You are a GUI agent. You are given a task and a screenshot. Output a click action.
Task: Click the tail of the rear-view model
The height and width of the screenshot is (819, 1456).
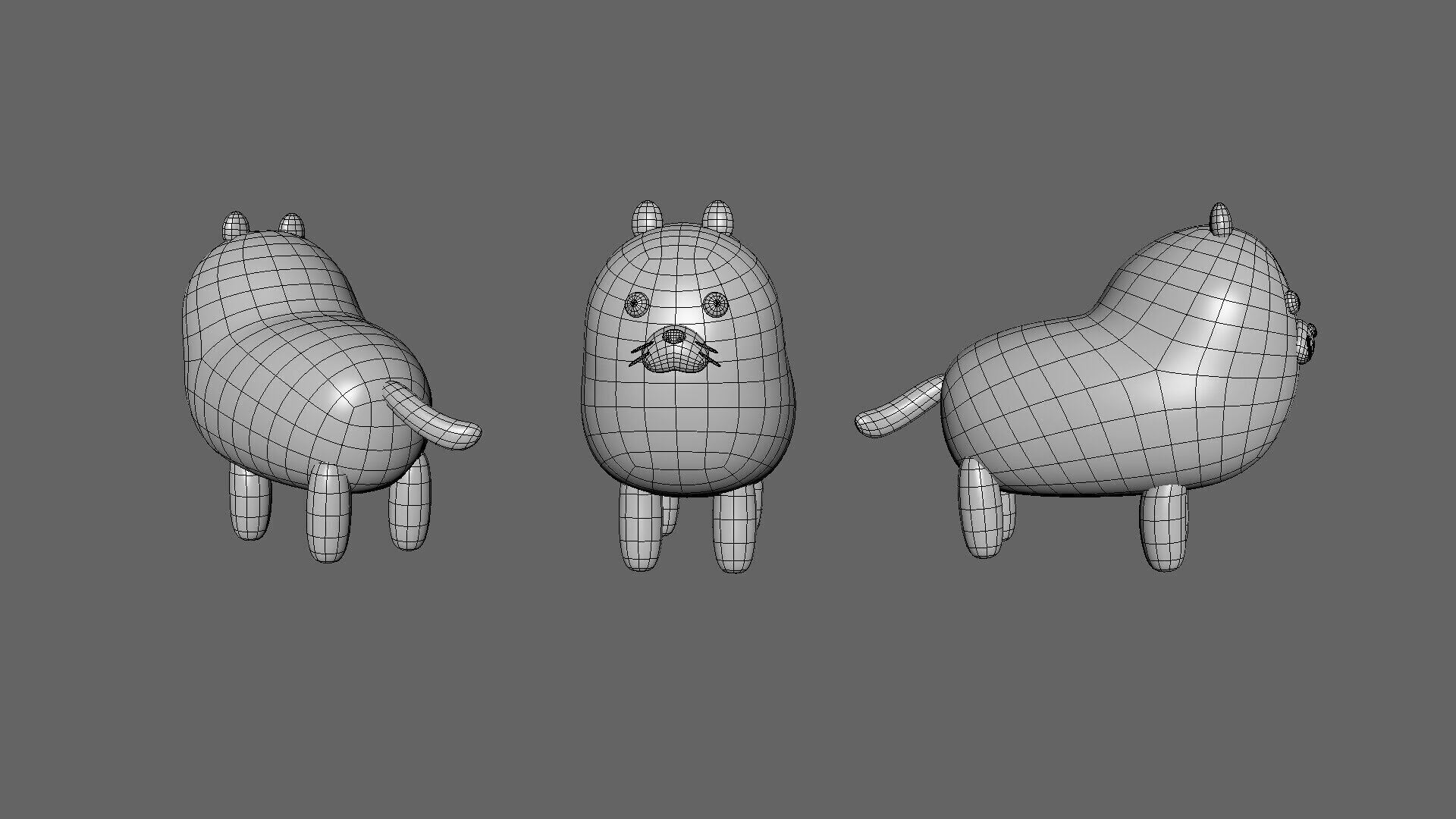(x=432, y=416)
